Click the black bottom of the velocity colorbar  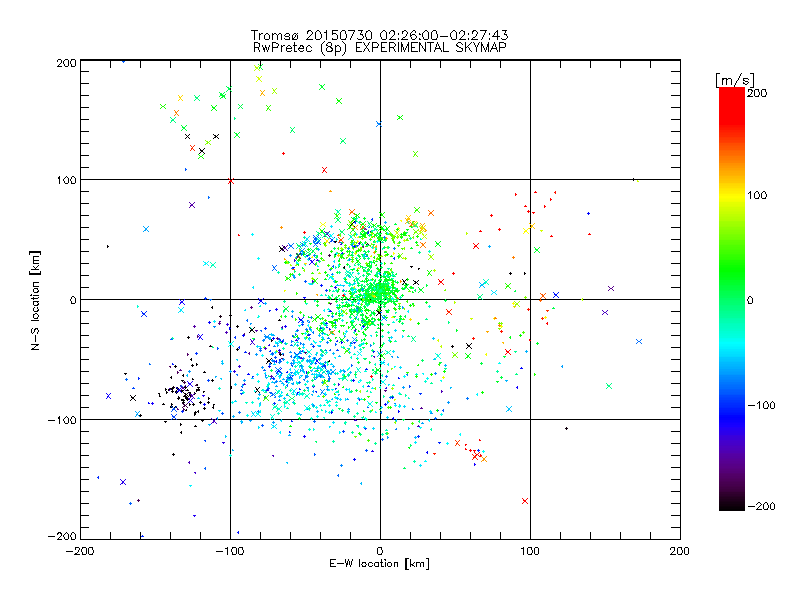click(x=732, y=503)
